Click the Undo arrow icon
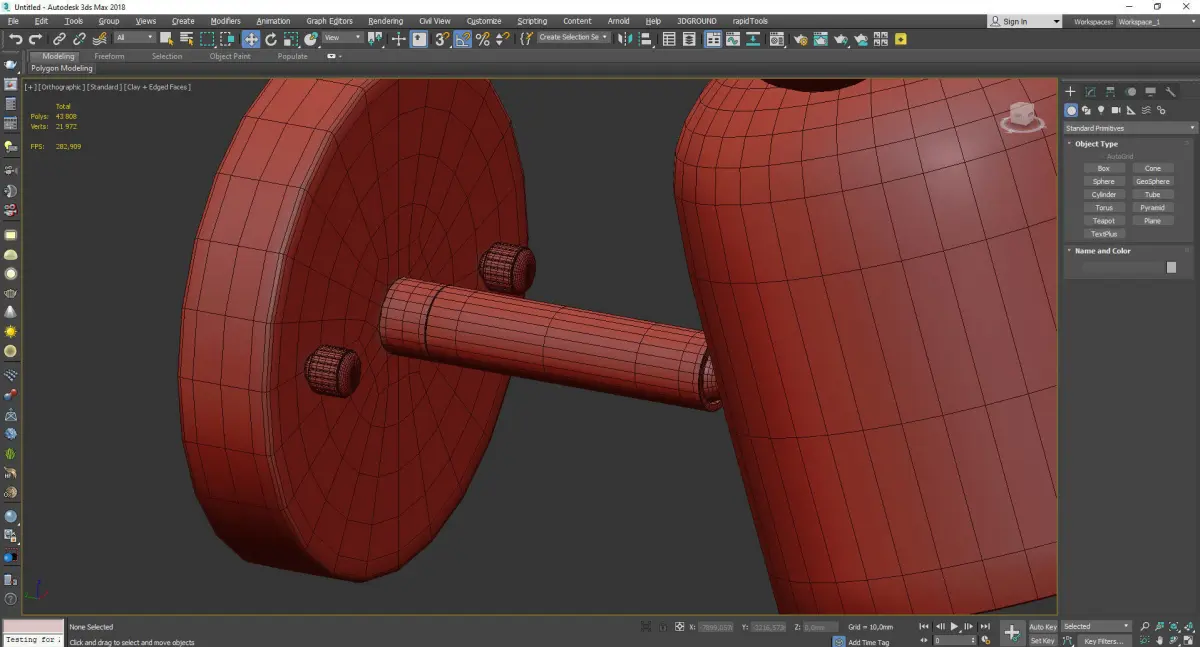This screenshot has height=647, width=1200. pyautogui.click(x=15, y=39)
